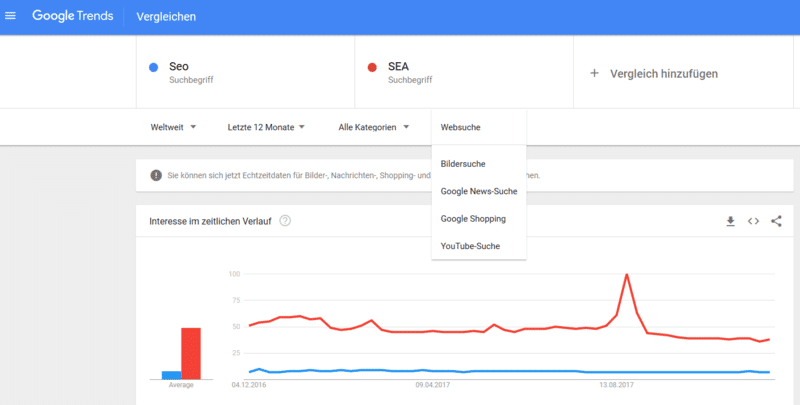Screen dimensions: 800x405
Task: Click the red line peak at 100
Action: coord(627,275)
